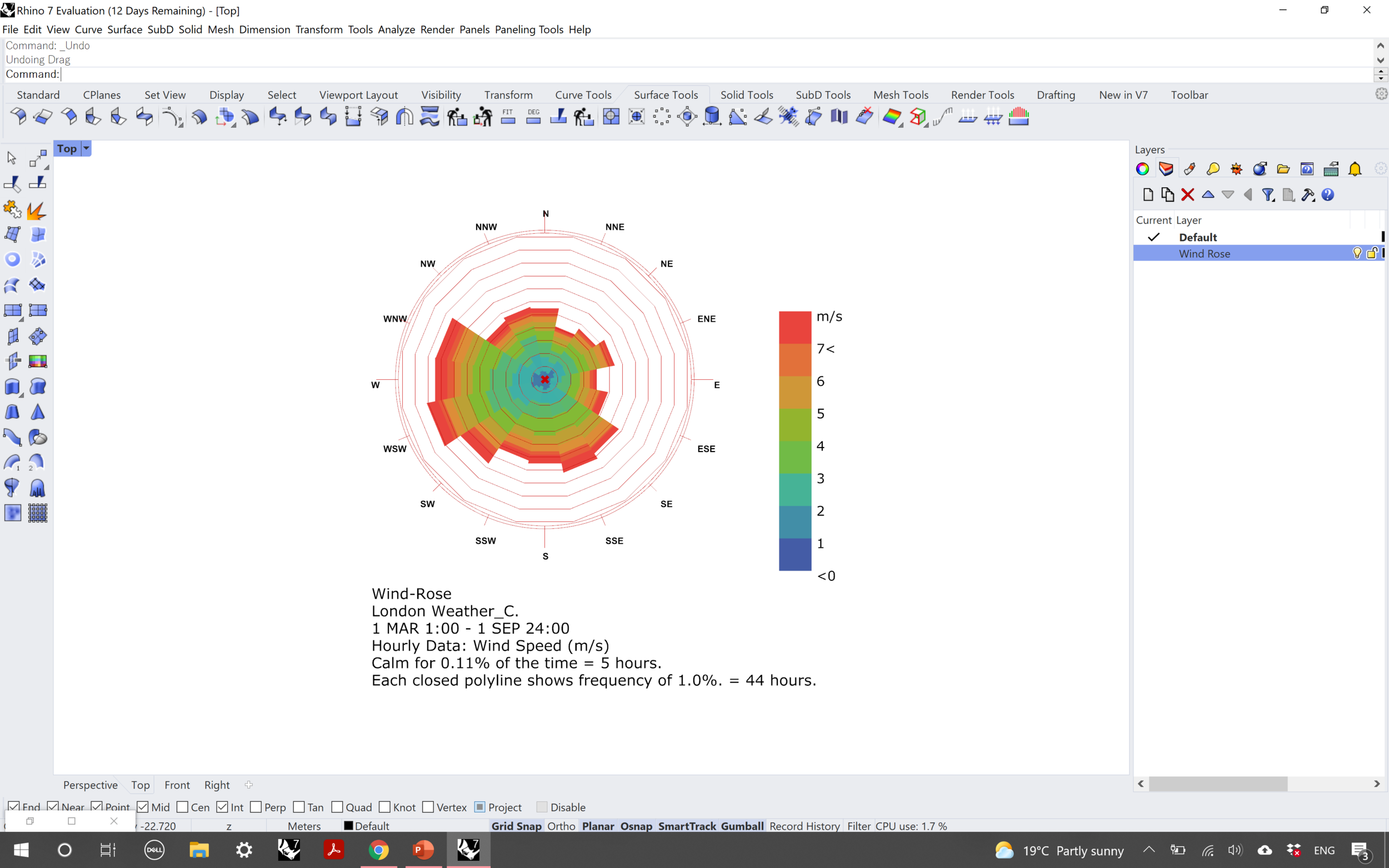Toggle the Wind Rose layer lock icon
The height and width of the screenshot is (868, 1389).
click(1371, 253)
